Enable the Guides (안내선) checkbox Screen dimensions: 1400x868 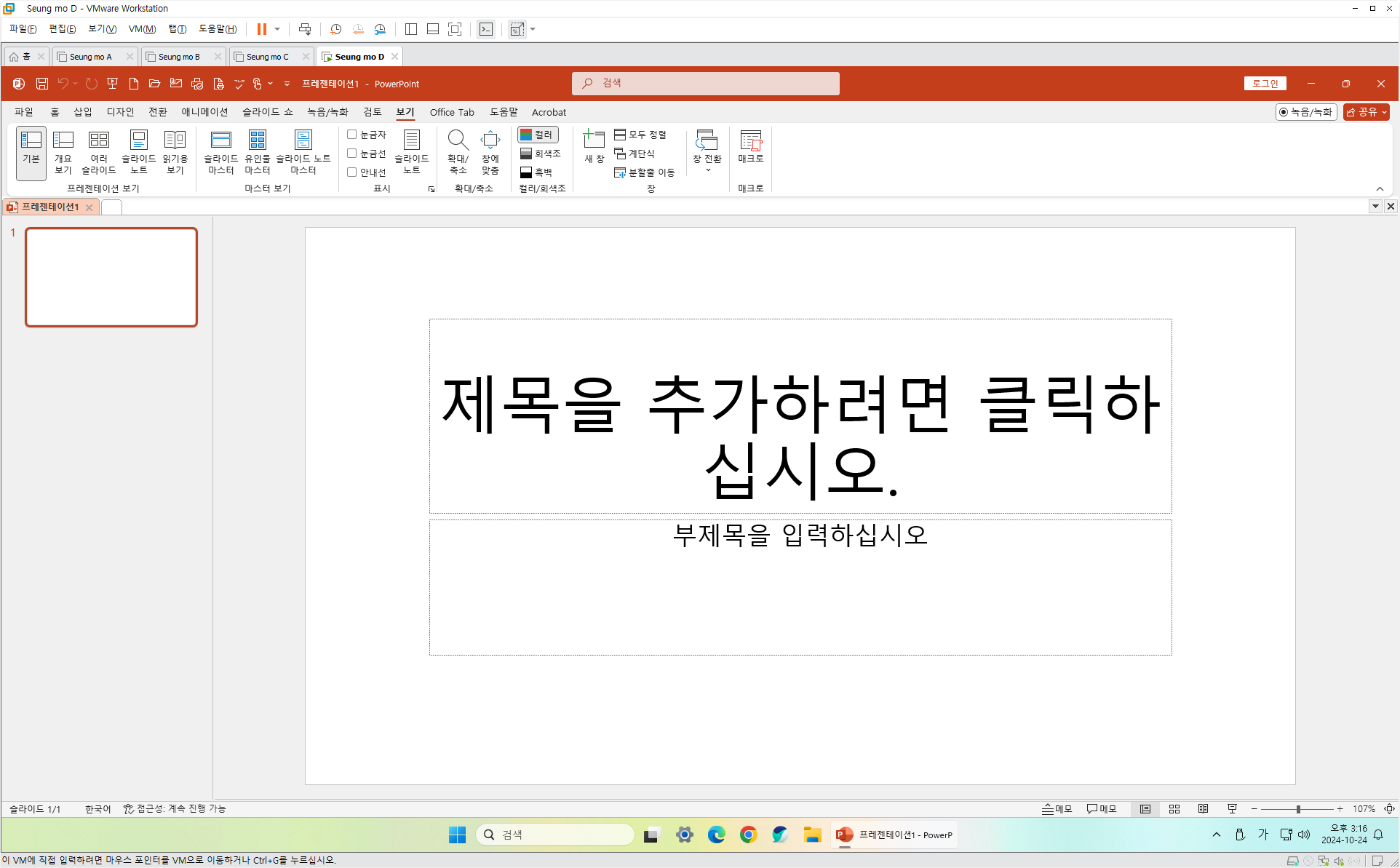352,172
